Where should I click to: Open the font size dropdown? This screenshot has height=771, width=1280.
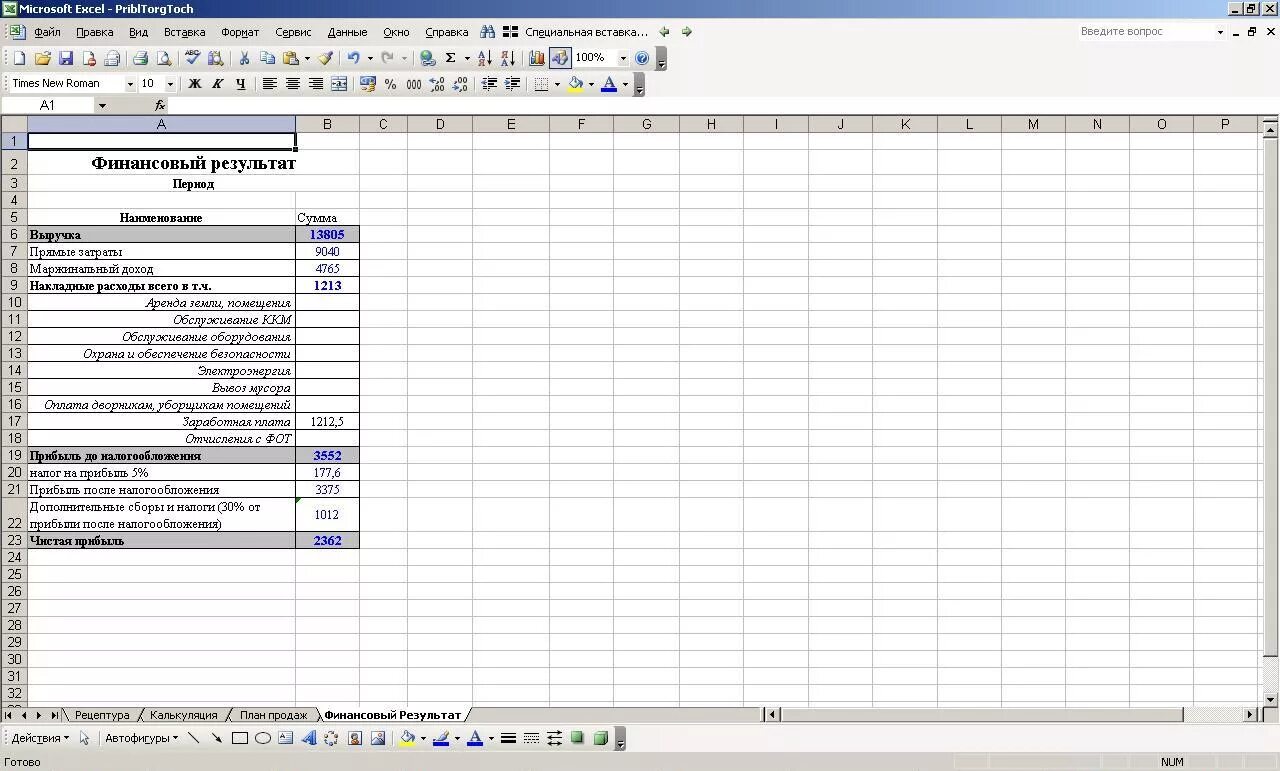(x=170, y=84)
